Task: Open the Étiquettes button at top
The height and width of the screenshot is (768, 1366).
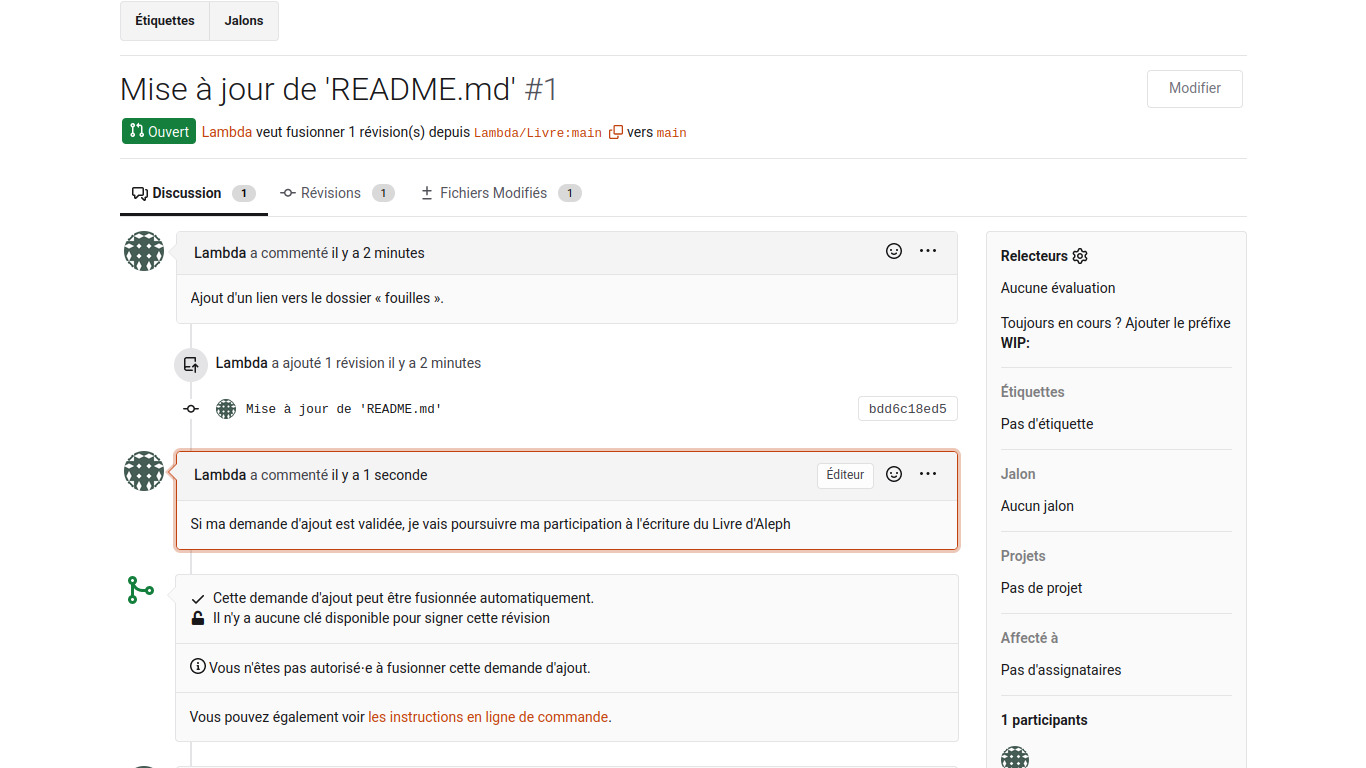Action: (165, 21)
